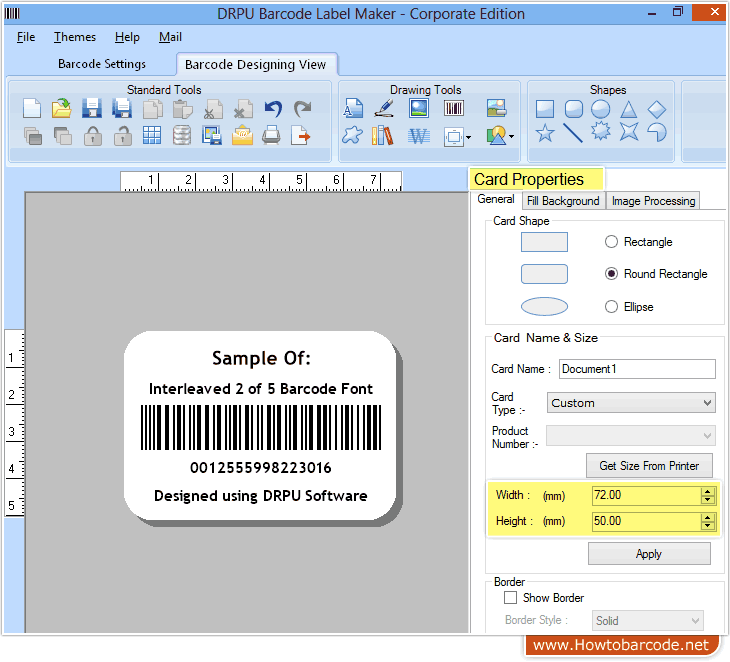The image size is (730, 662).
Task: Click the Card Name input field
Action: 637,369
